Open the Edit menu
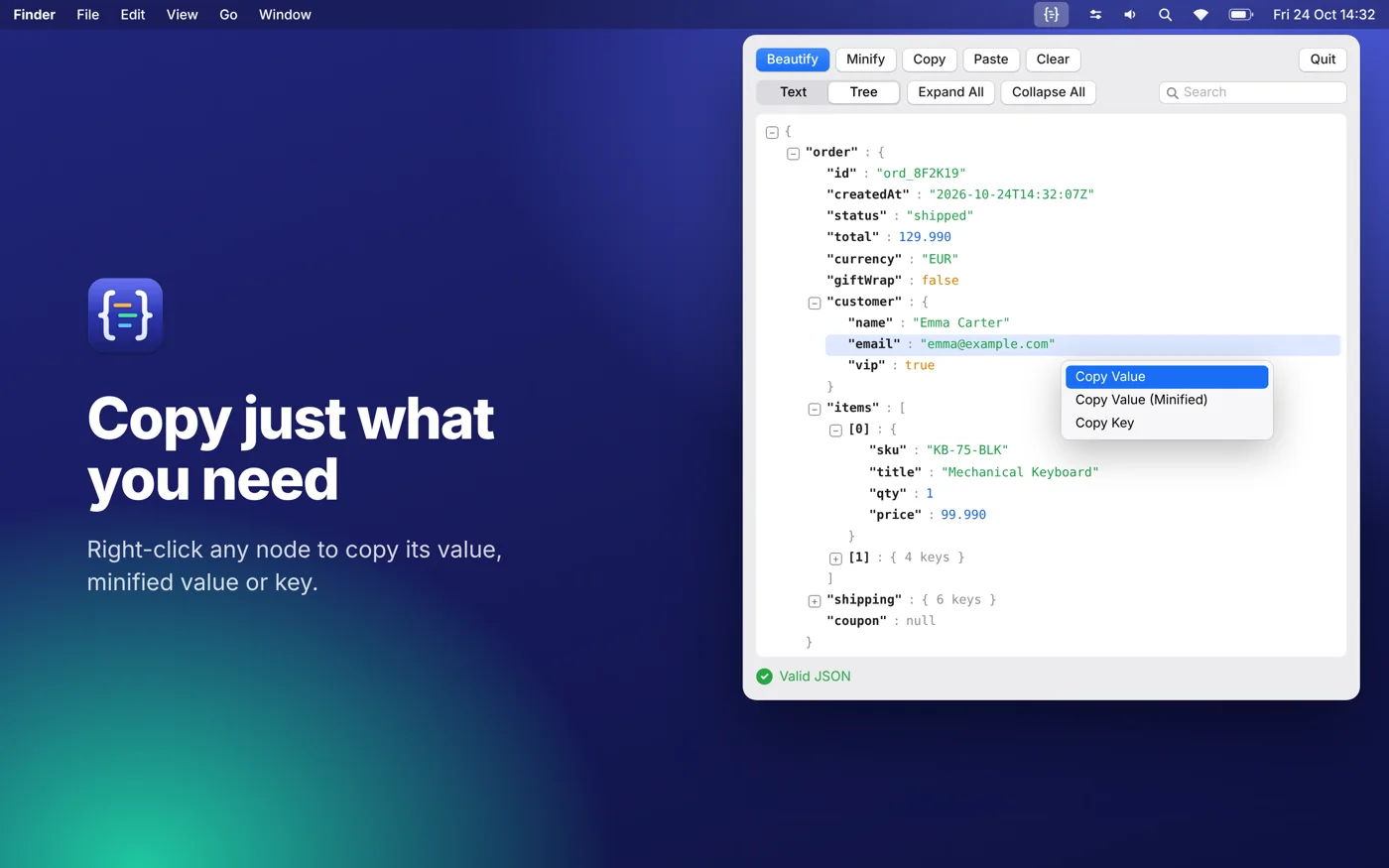Screen dimensions: 1389x868 (x=133, y=15)
